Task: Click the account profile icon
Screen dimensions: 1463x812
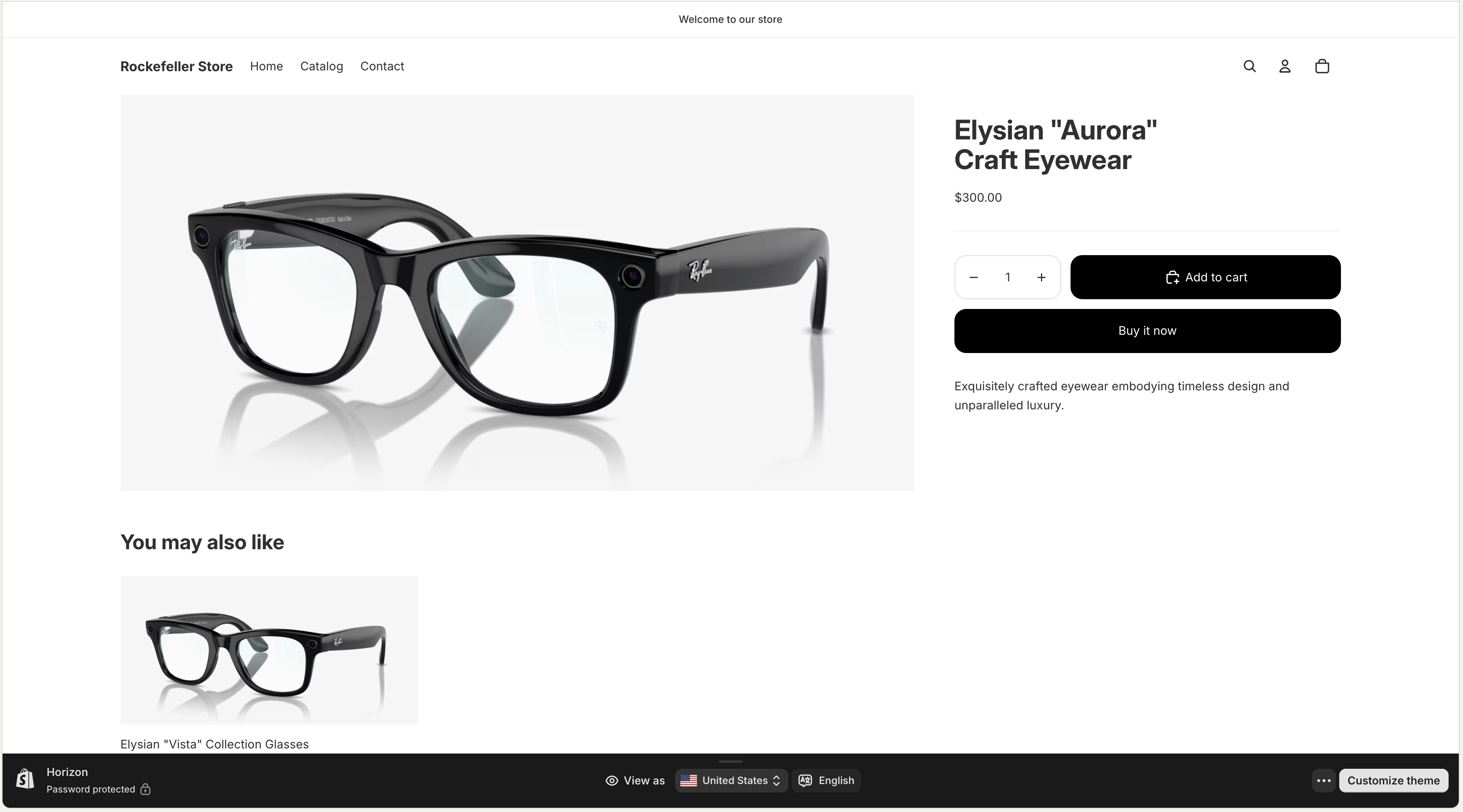Action: (x=1285, y=67)
